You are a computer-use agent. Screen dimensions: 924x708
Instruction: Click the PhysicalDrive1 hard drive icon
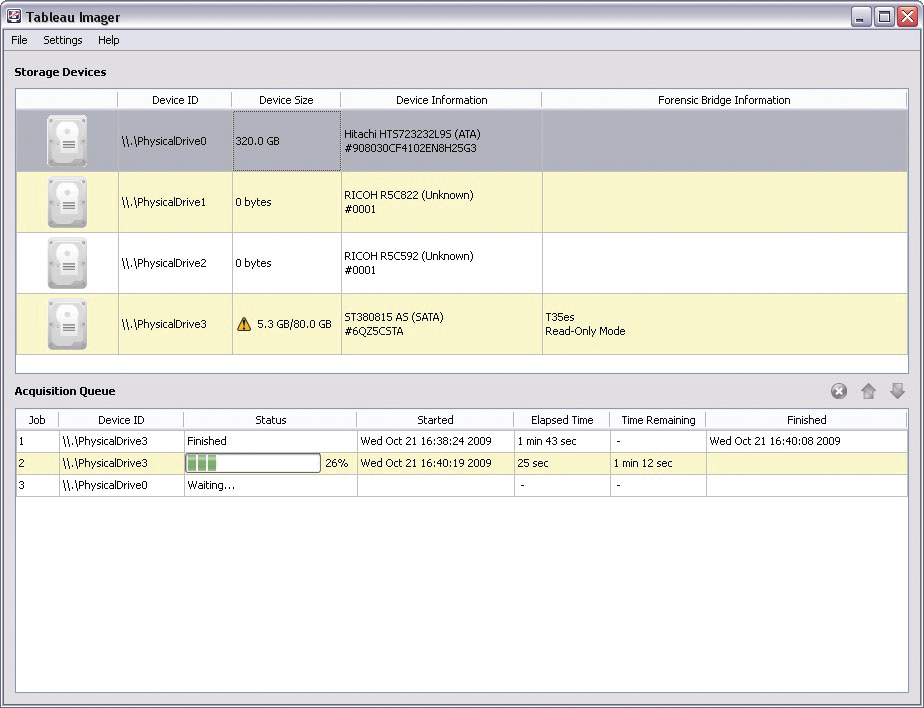pos(67,202)
